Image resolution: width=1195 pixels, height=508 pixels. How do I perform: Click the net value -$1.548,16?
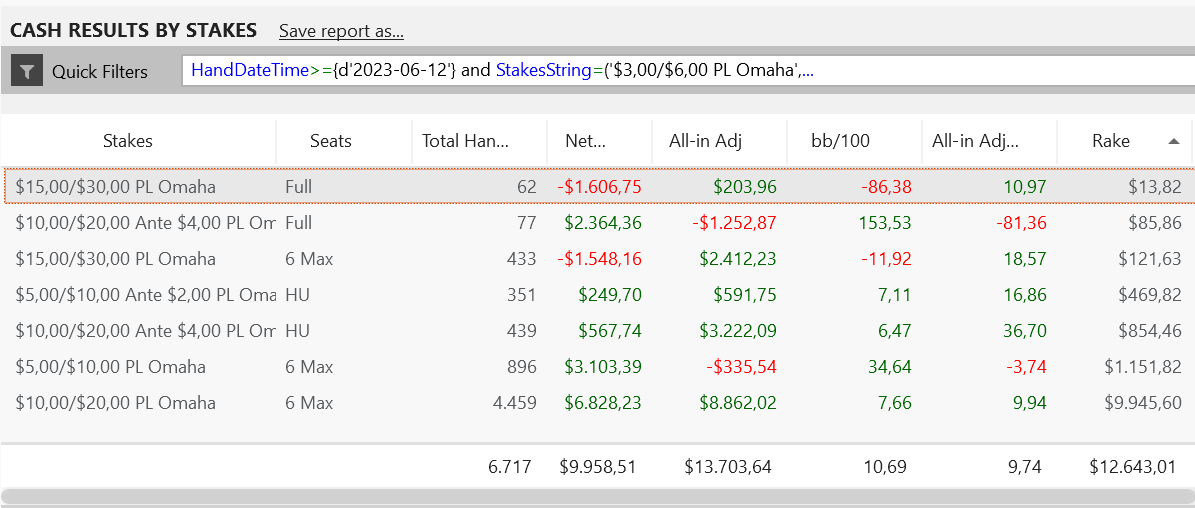[x=599, y=259]
